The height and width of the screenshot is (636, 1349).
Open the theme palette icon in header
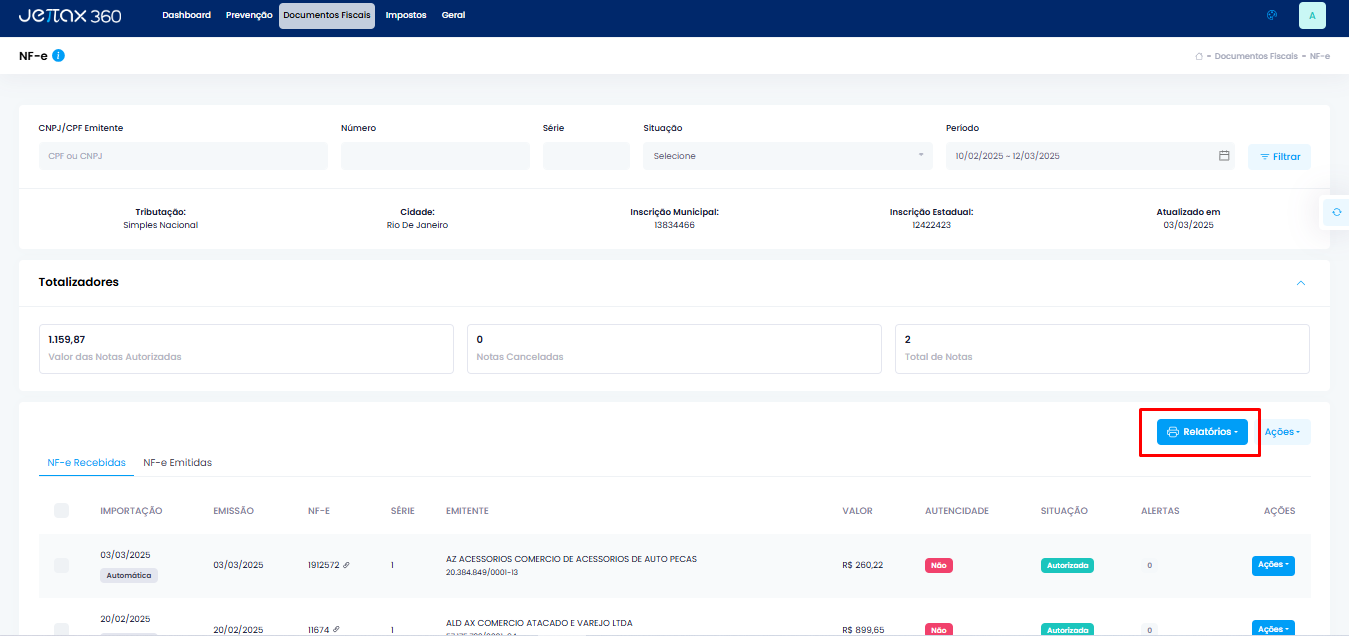[x=1272, y=15]
